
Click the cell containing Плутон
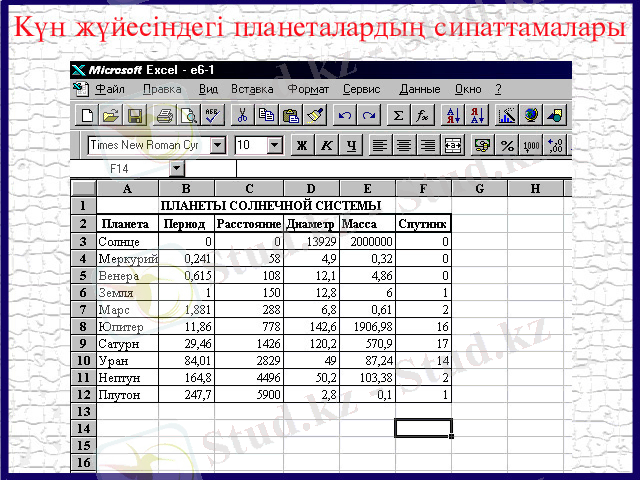pos(127,395)
